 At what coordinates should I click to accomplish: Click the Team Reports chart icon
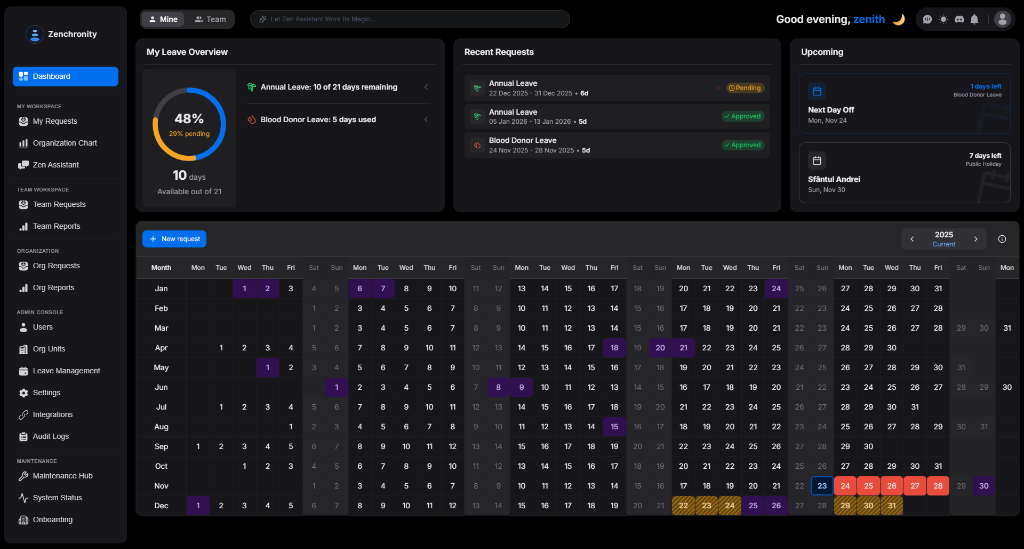click(x=24, y=227)
